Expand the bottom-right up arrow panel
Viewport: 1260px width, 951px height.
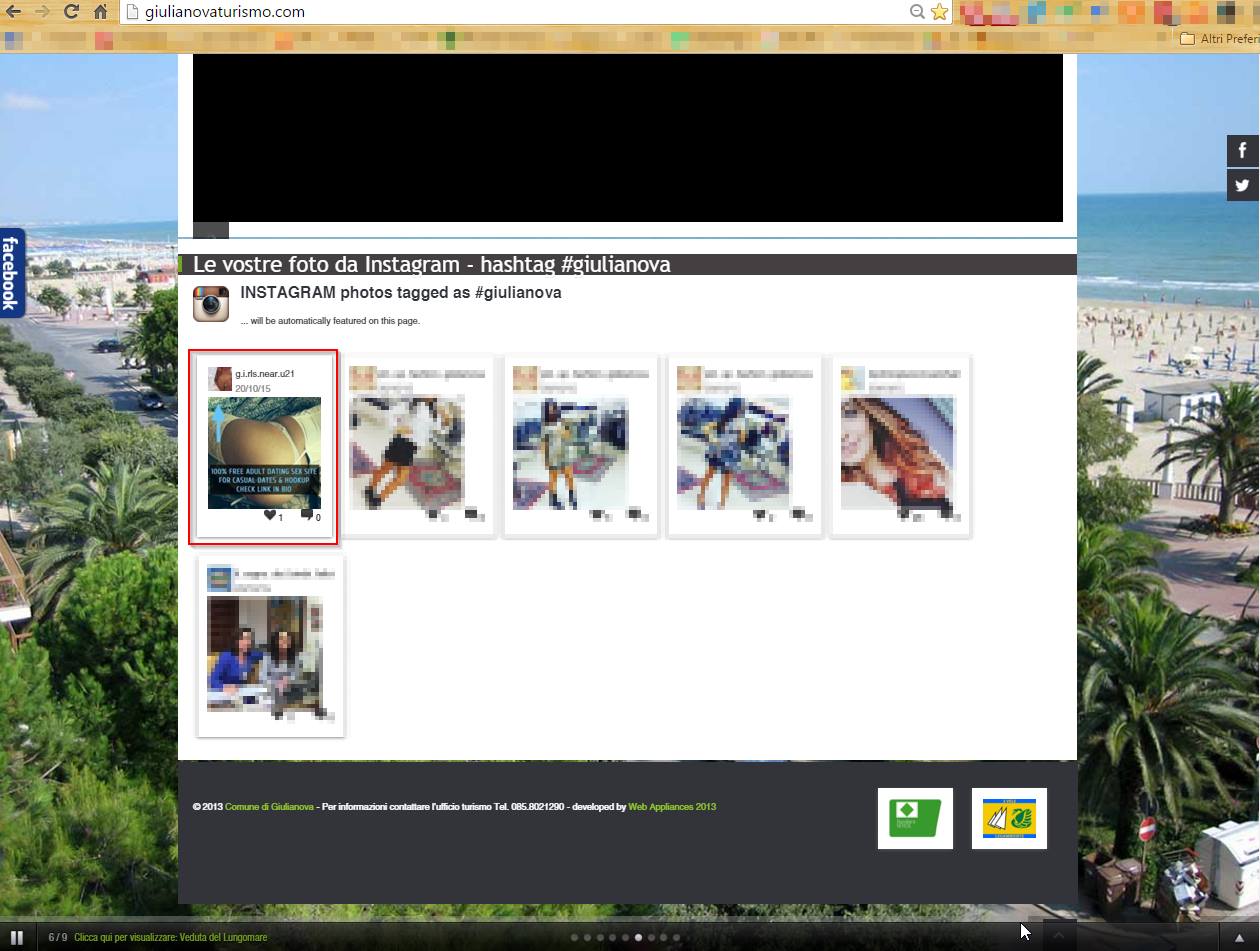click(1239, 937)
